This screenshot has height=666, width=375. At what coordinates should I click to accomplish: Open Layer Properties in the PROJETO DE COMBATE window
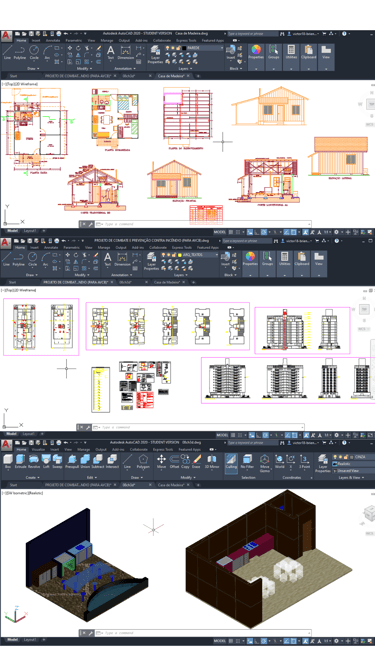click(x=151, y=261)
